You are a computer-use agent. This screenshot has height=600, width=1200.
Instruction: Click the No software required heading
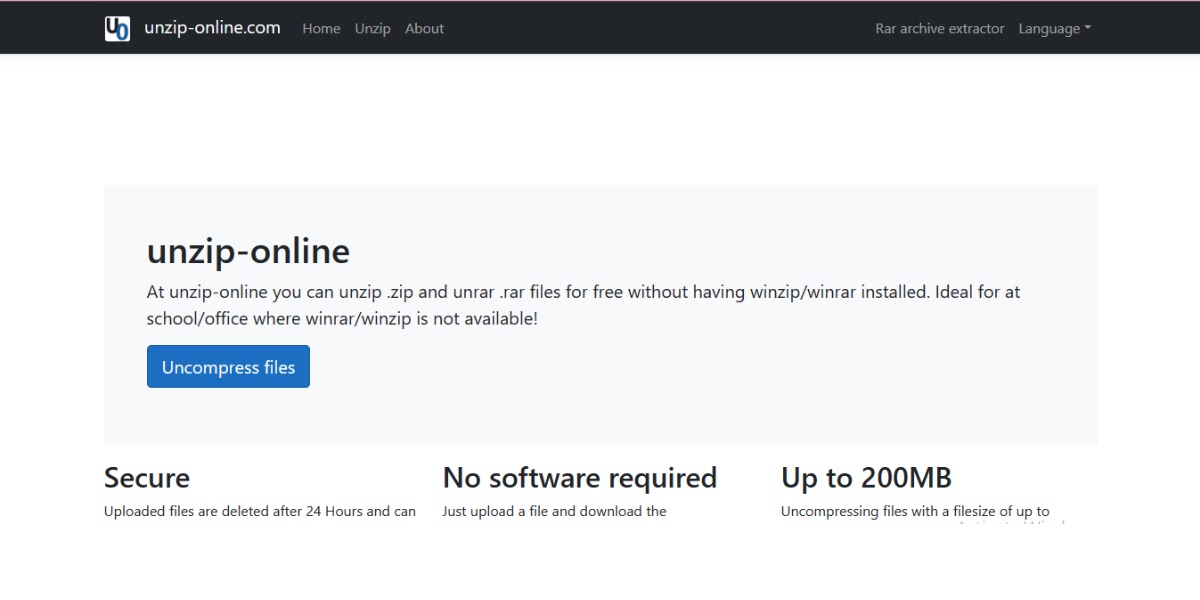pyautogui.click(x=580, y=478)
